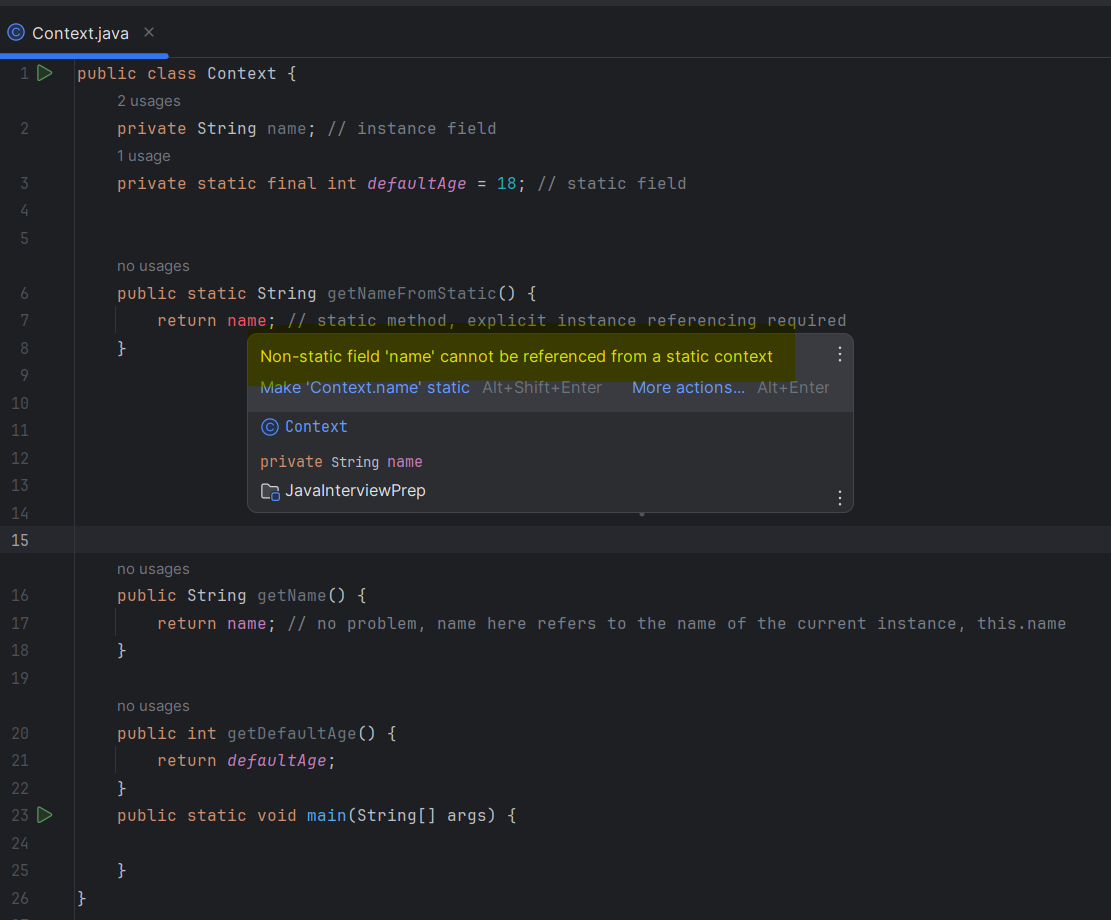This screenshot has height=920, width=1111.
Task: Open the kebab menu at popup bottom right
Action: pyautogui.click(x=839, y=497)
